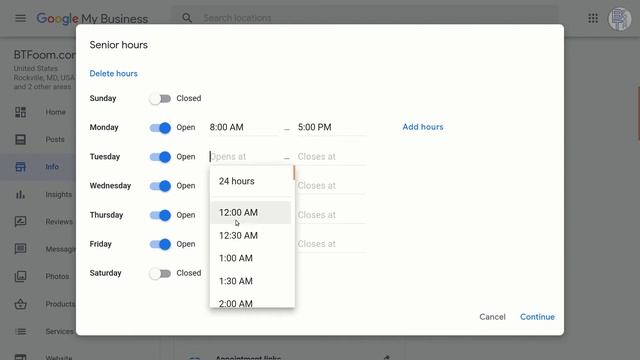The width and height of the screenshot is (640, 360).
Task: Open the Photos sidebar icon
Action: click(20, 276)
